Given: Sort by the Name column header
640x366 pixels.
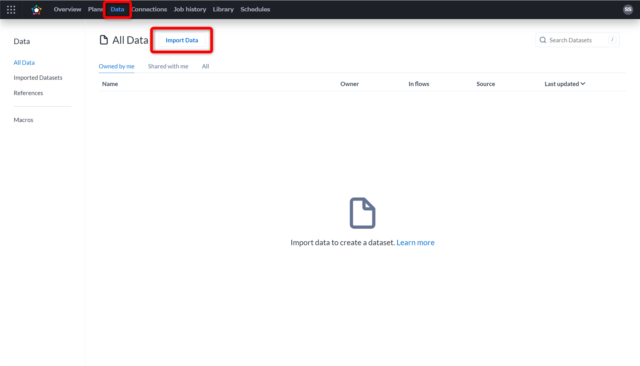Looking at the screenshot, I should coord(110,84).
